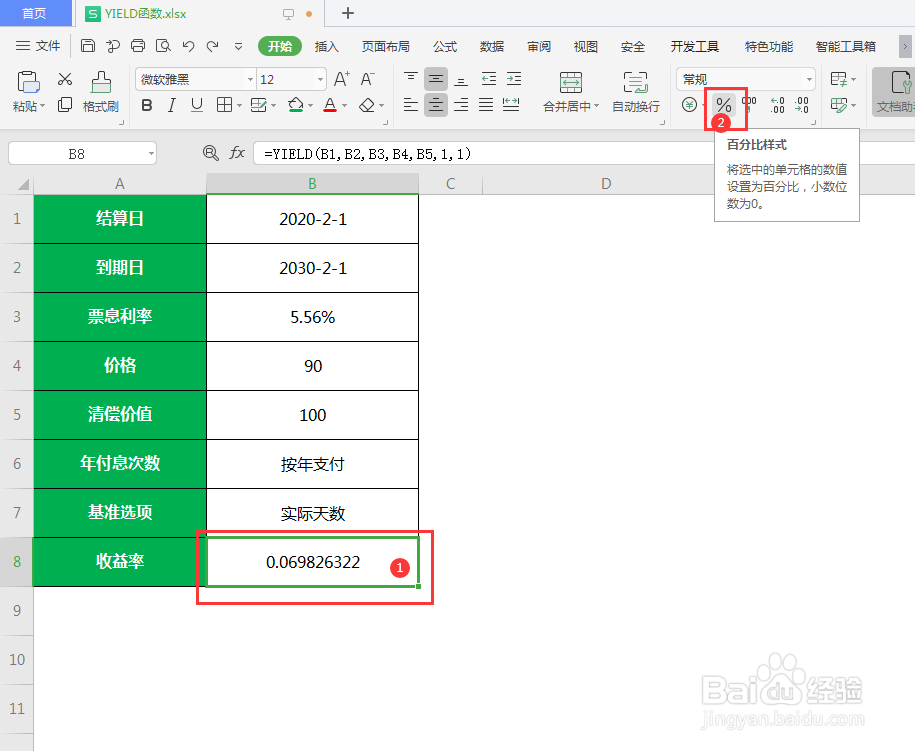Apply Percent Style (%) format
Viewport: 915px width, 751px height.
click(724, 105)
